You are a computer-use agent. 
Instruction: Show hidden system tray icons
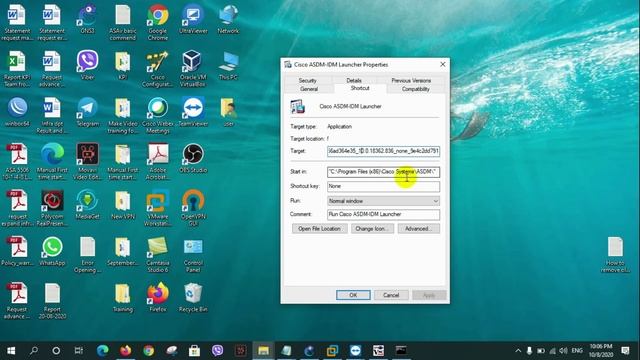(x=518, y=350)
